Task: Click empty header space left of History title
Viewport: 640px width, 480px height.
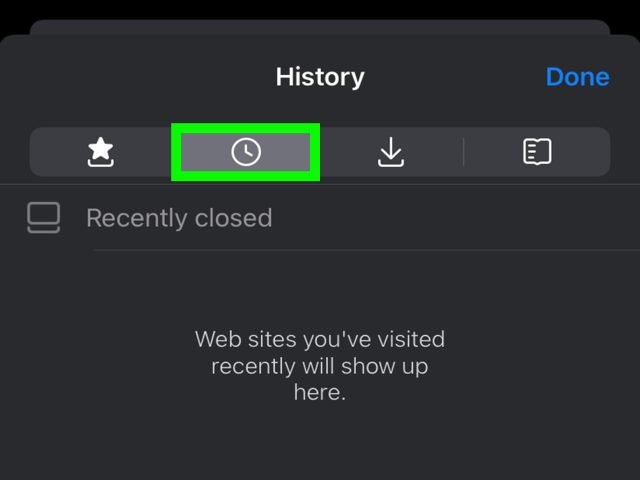Action: tap(139, 77)
